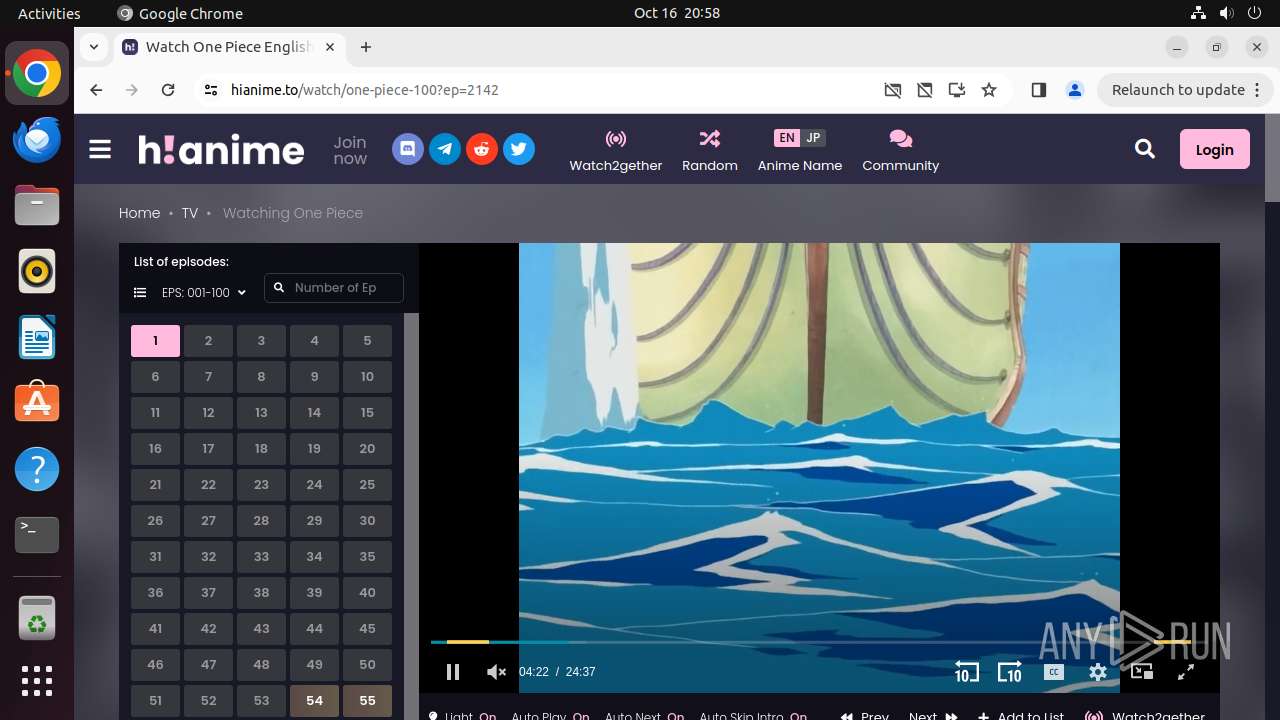Open Activities overview

click(x=49, y=13)
